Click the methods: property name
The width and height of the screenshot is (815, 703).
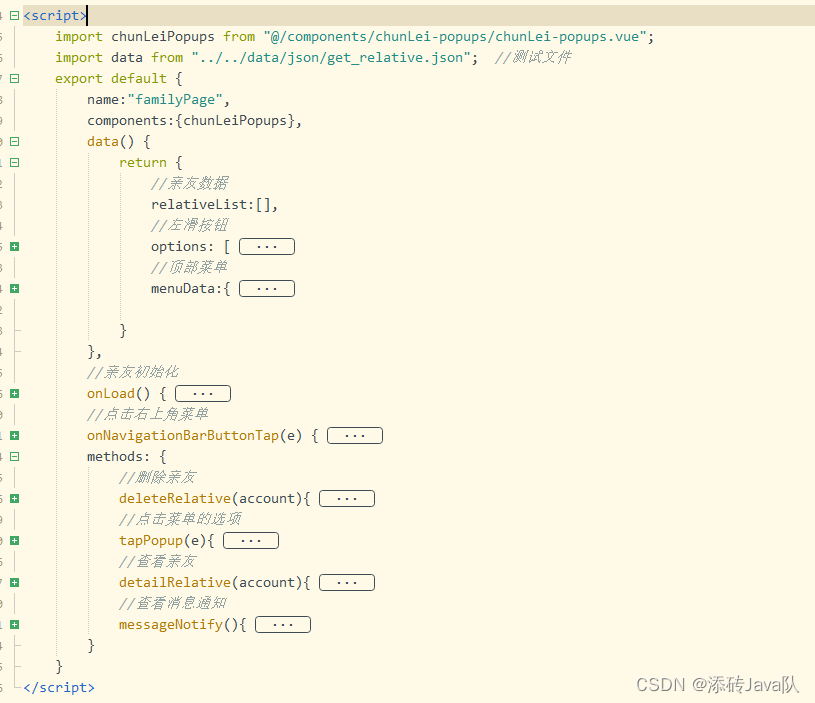coord(119,456)
